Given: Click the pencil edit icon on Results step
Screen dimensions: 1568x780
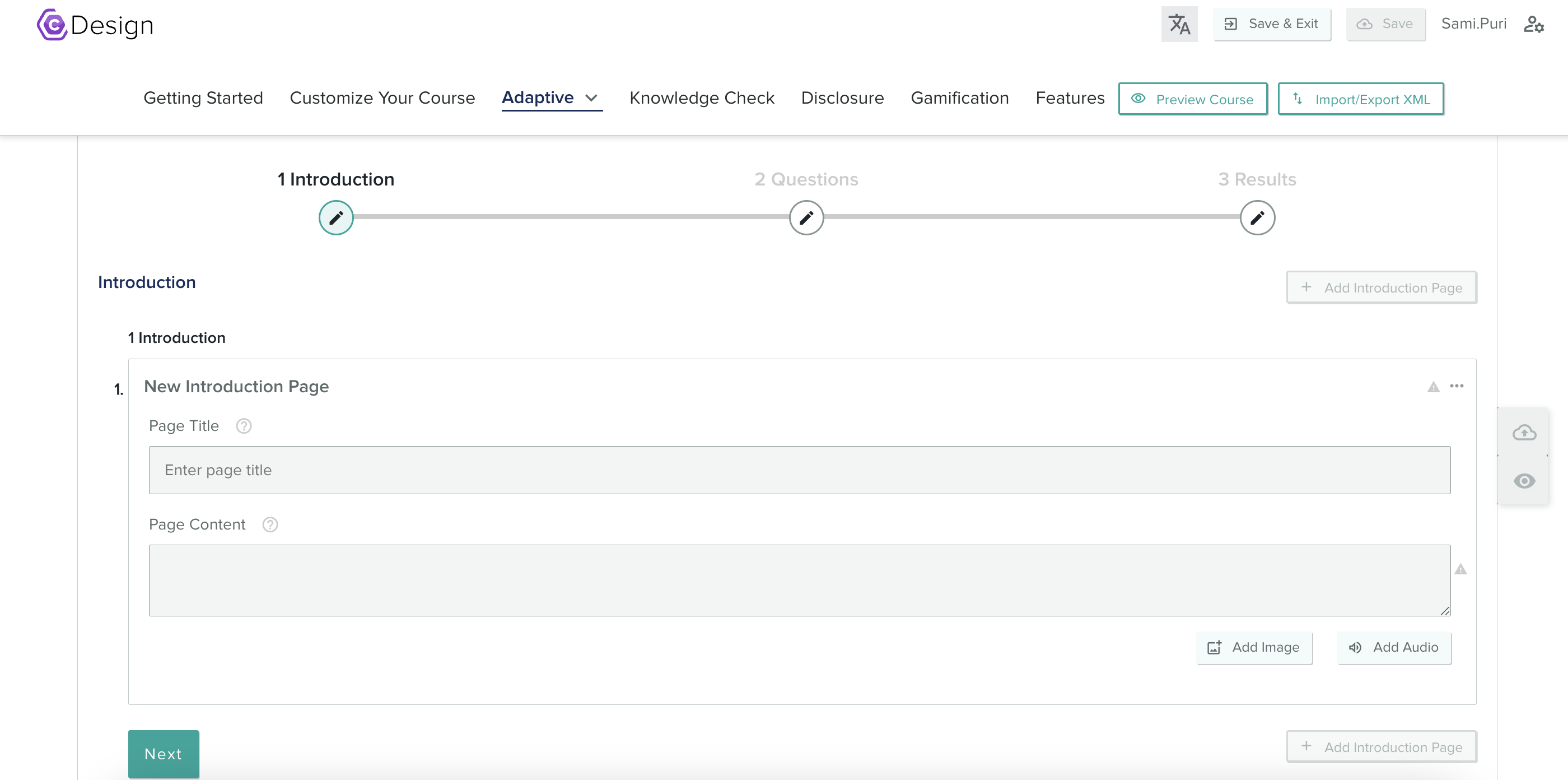Looking at the screenshot, I should click(x=1259, y=217).
